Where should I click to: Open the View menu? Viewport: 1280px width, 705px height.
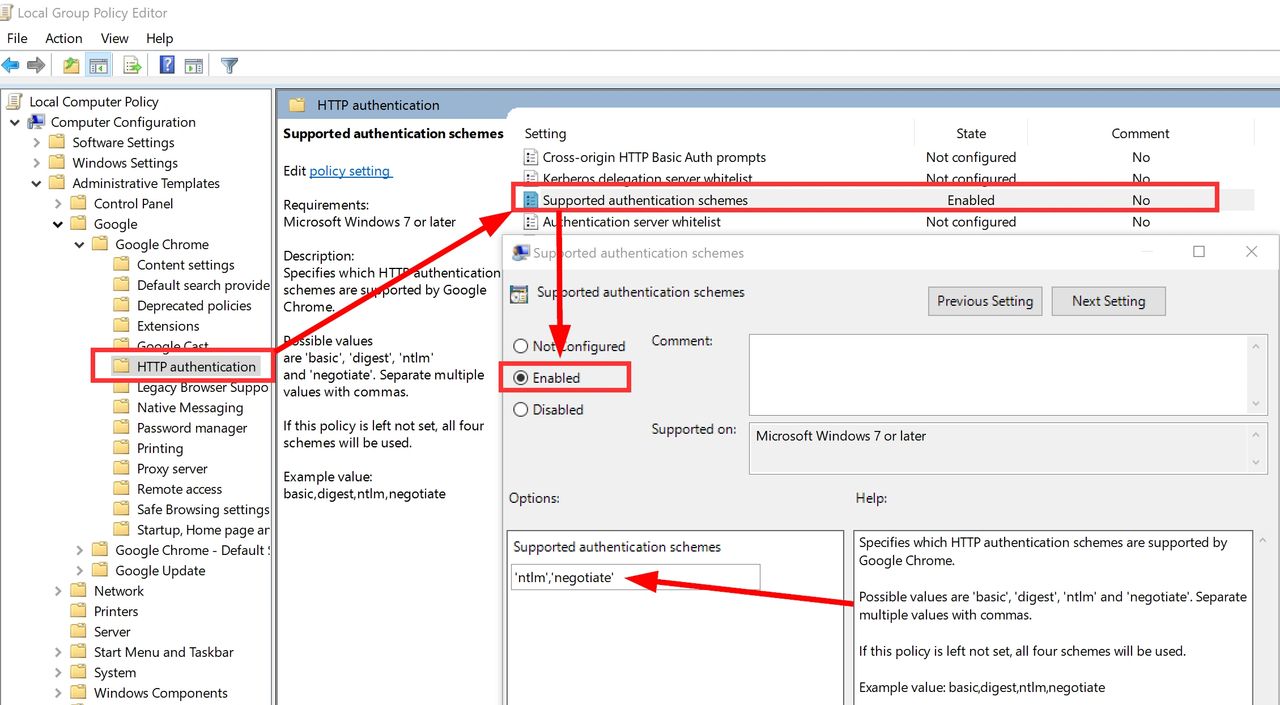tap(114, 38)
